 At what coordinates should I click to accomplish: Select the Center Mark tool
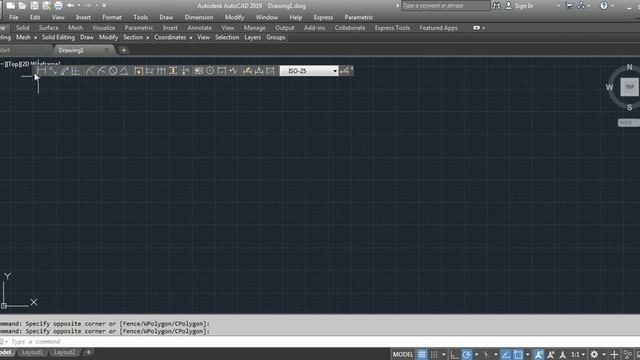tap(210, 71)
